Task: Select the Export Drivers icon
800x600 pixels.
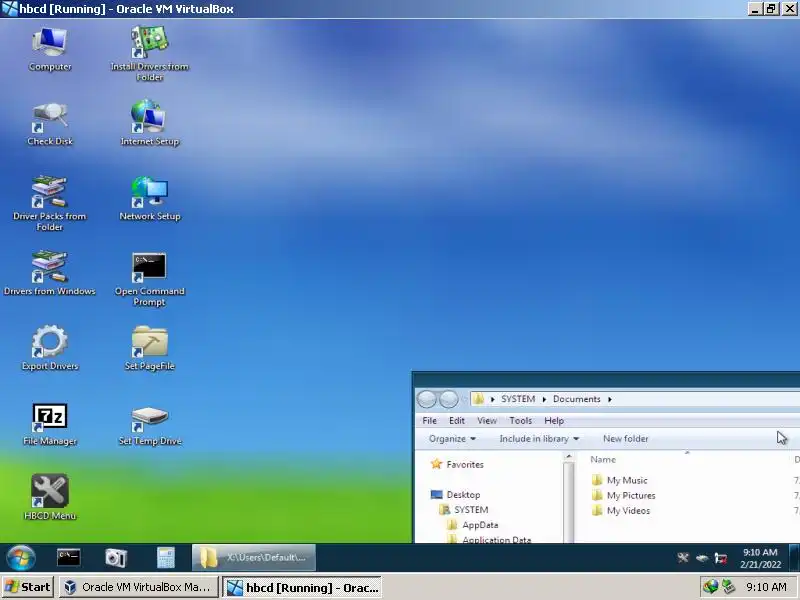Action: [49, 348]
